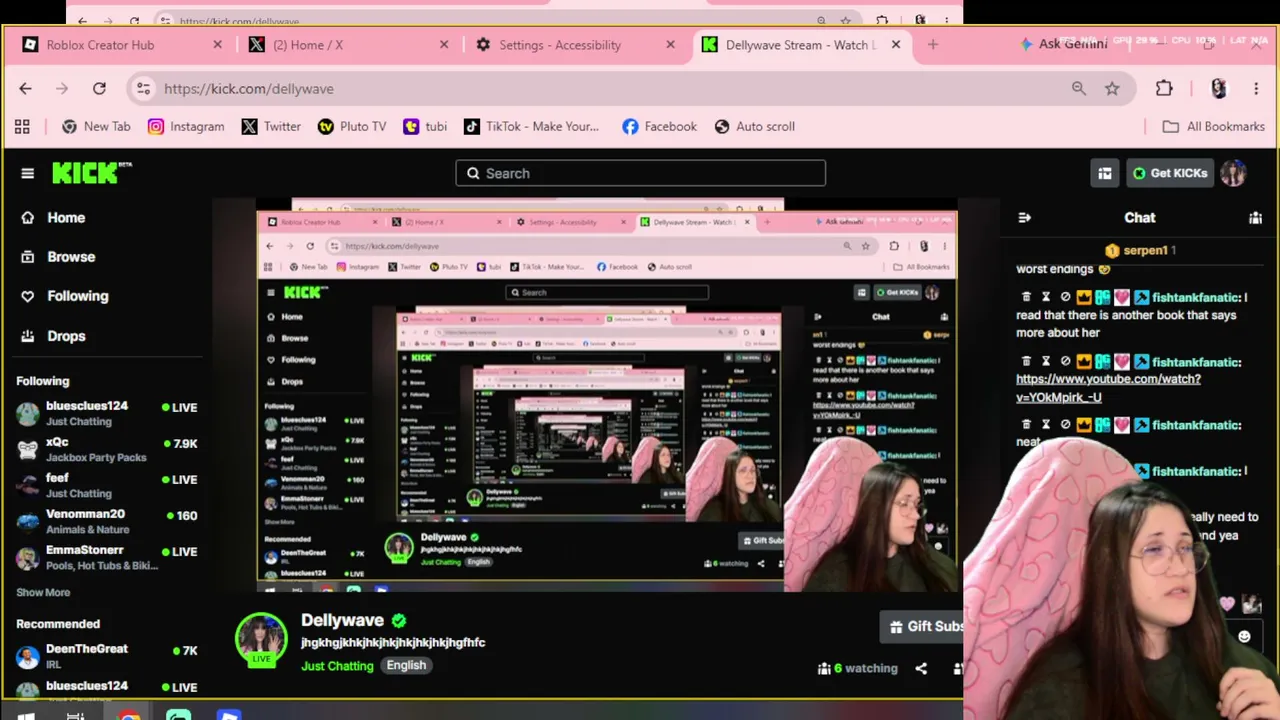Click the Get KICKs button
Viewport: 1280px width, 720px height.
1170,173
